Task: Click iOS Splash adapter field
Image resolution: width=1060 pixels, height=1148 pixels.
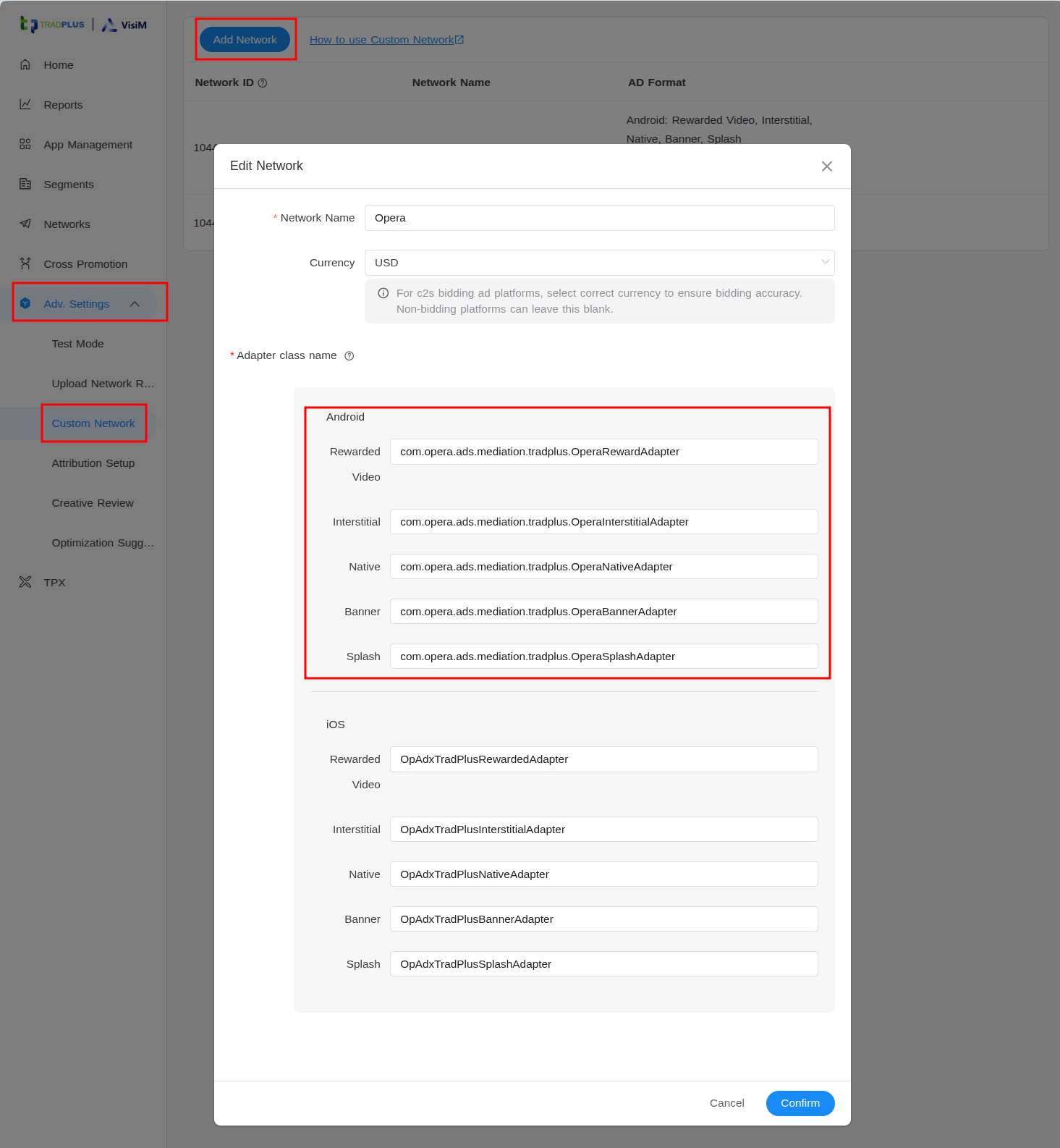Action: (604, 964)
